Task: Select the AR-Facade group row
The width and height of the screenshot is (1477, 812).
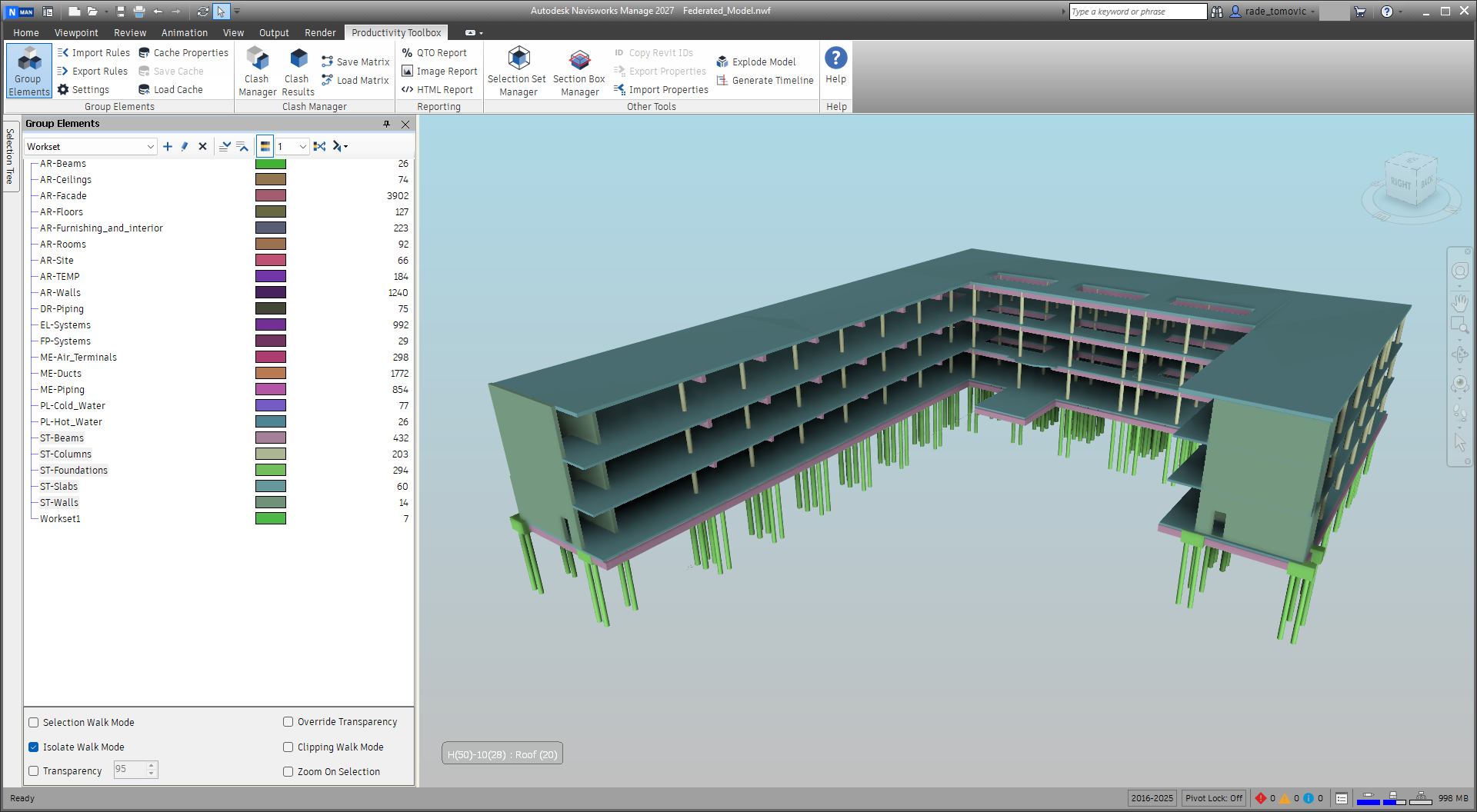Action: 219,195
